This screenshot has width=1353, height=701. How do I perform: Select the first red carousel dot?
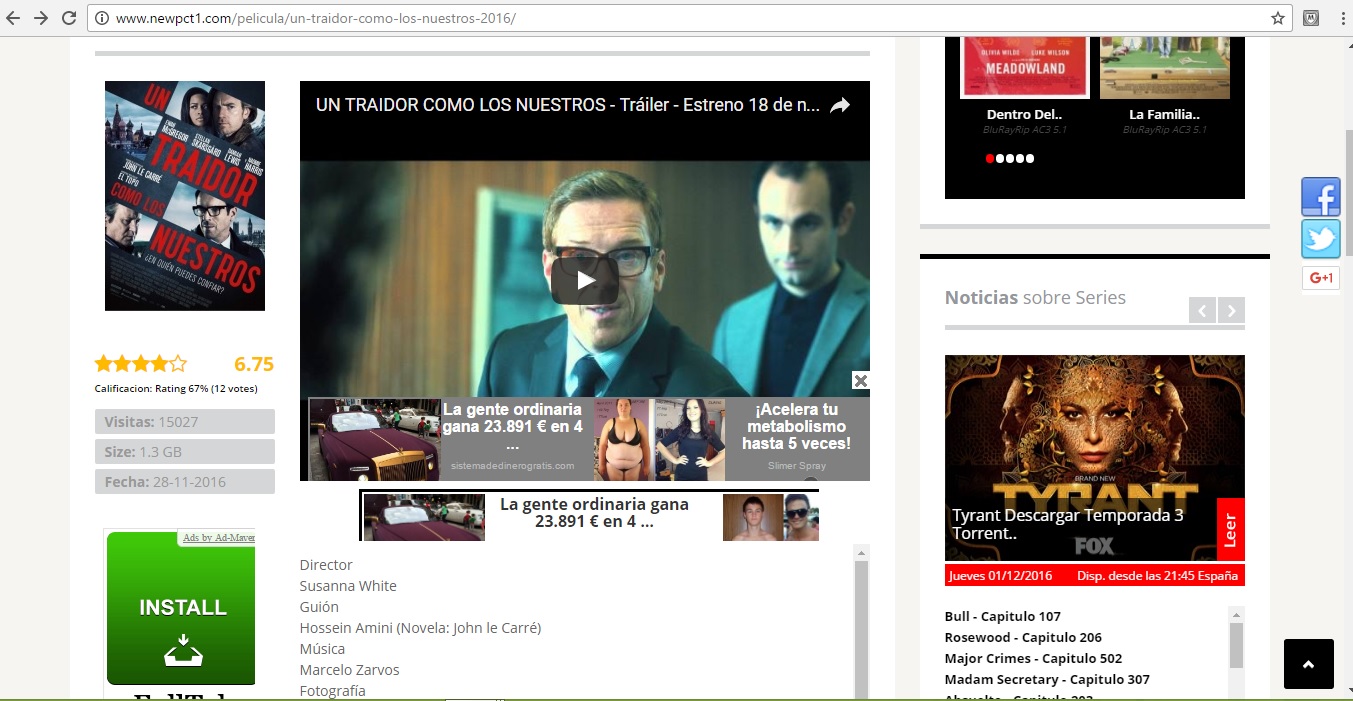990,158
